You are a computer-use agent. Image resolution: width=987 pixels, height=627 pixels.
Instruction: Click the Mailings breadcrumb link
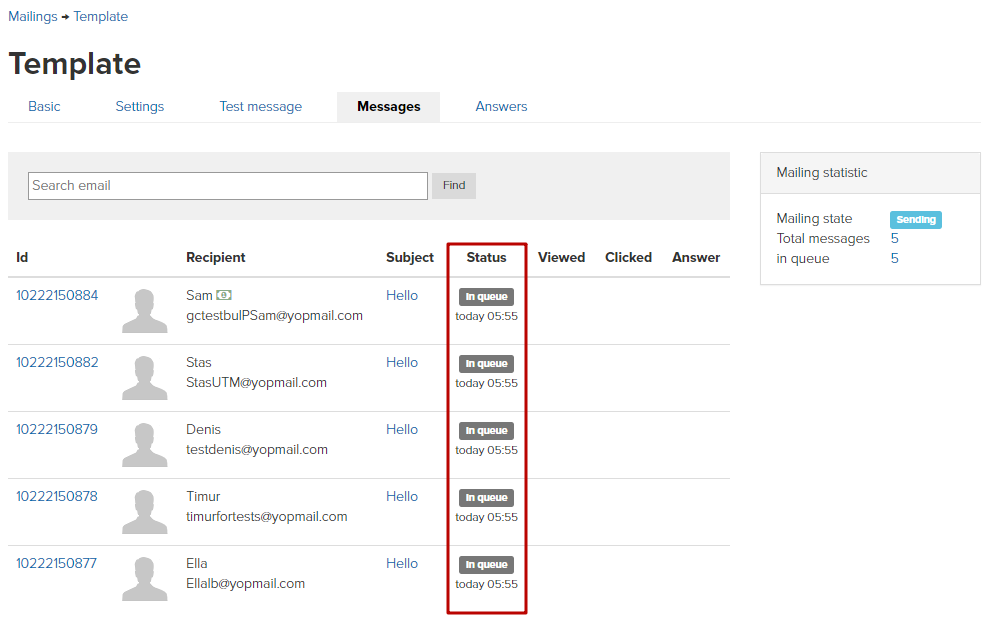pos(33,16)
